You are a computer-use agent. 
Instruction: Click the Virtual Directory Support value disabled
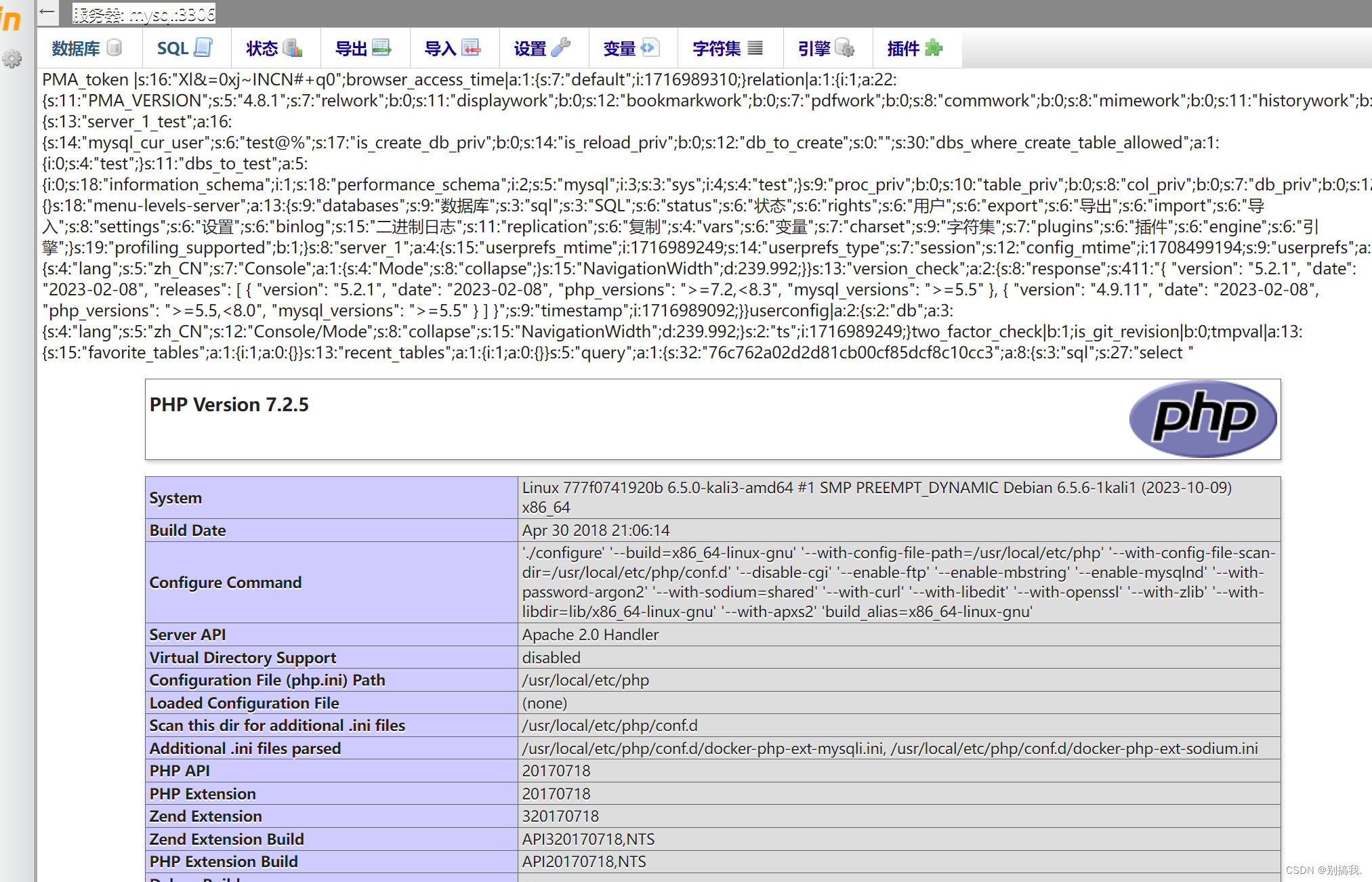(551, 658)
